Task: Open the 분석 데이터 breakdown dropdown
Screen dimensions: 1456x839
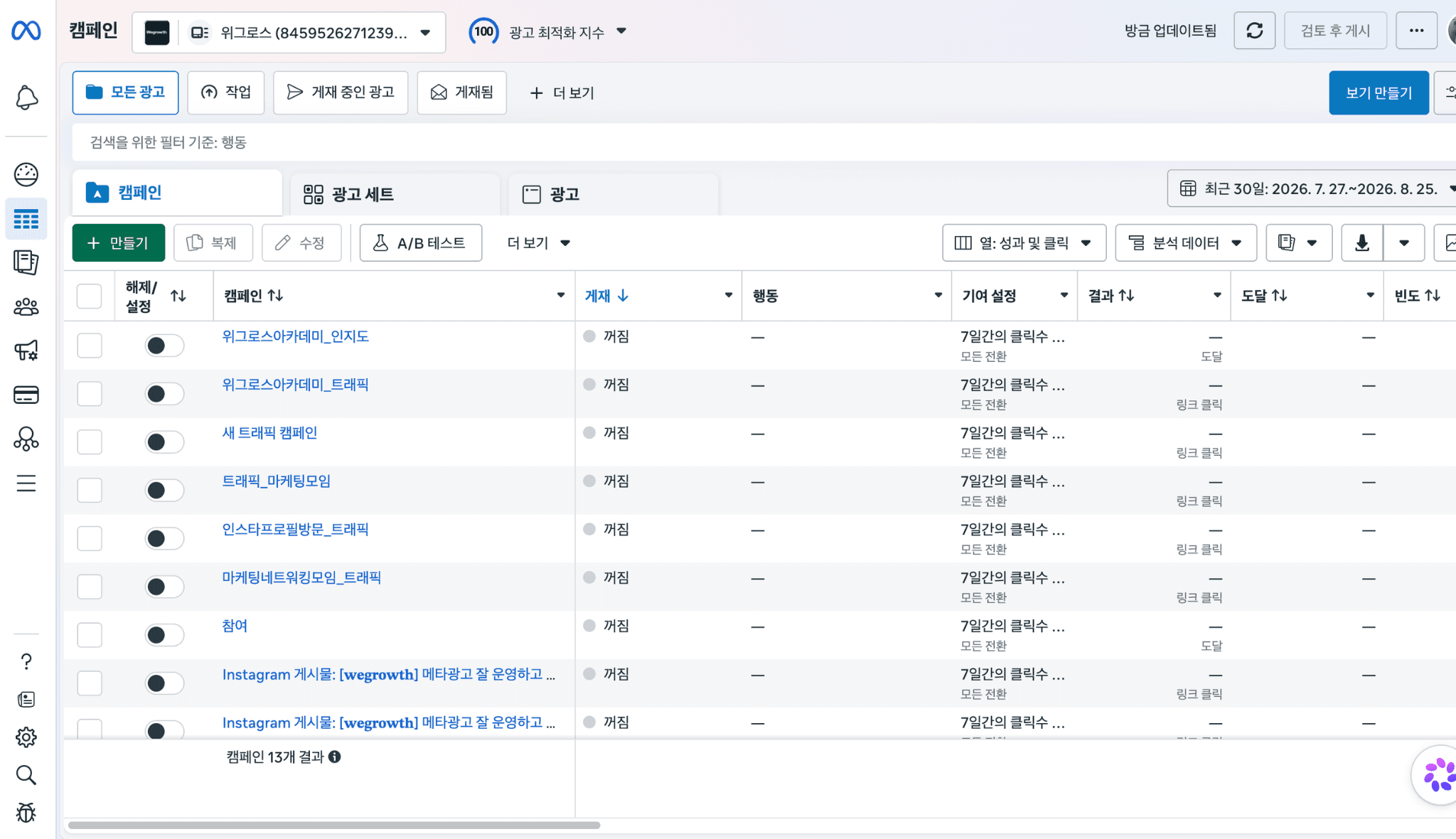Action: pyautogui.click(x=1186, y=243)
